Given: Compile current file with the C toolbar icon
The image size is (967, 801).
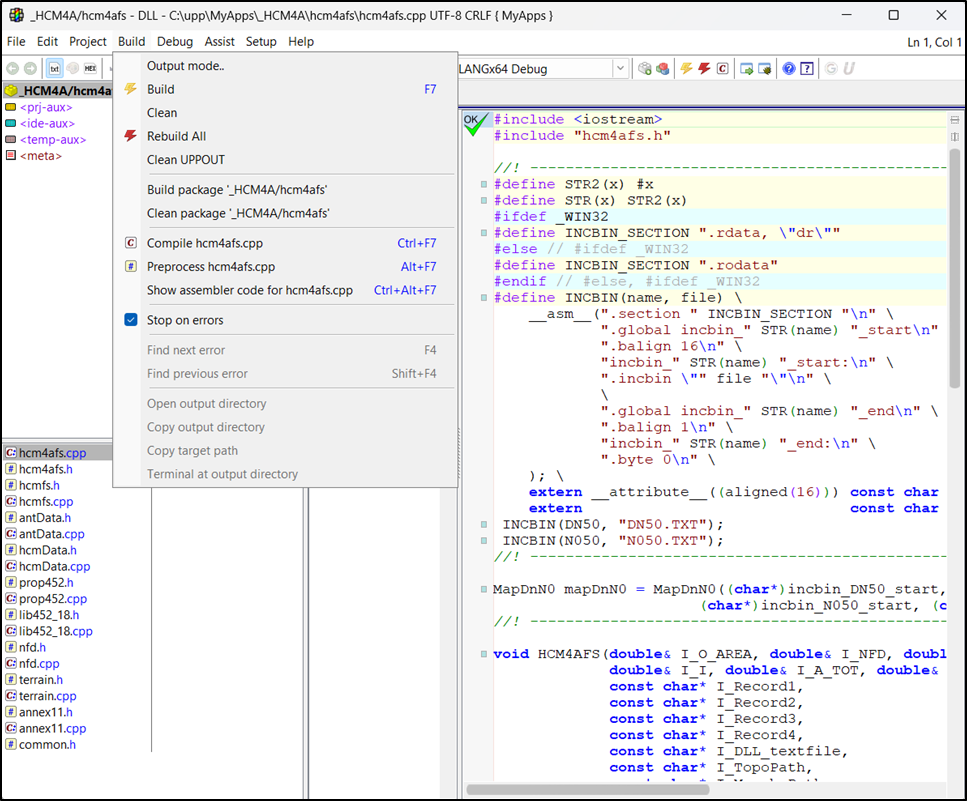Looking at the screenshot, I should coord(721,68).
